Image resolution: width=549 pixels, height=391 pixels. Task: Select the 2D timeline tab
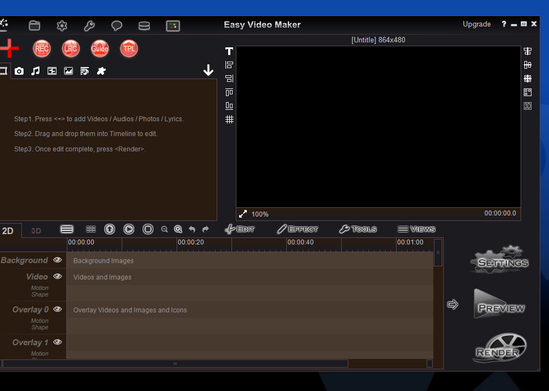[8, 231]
